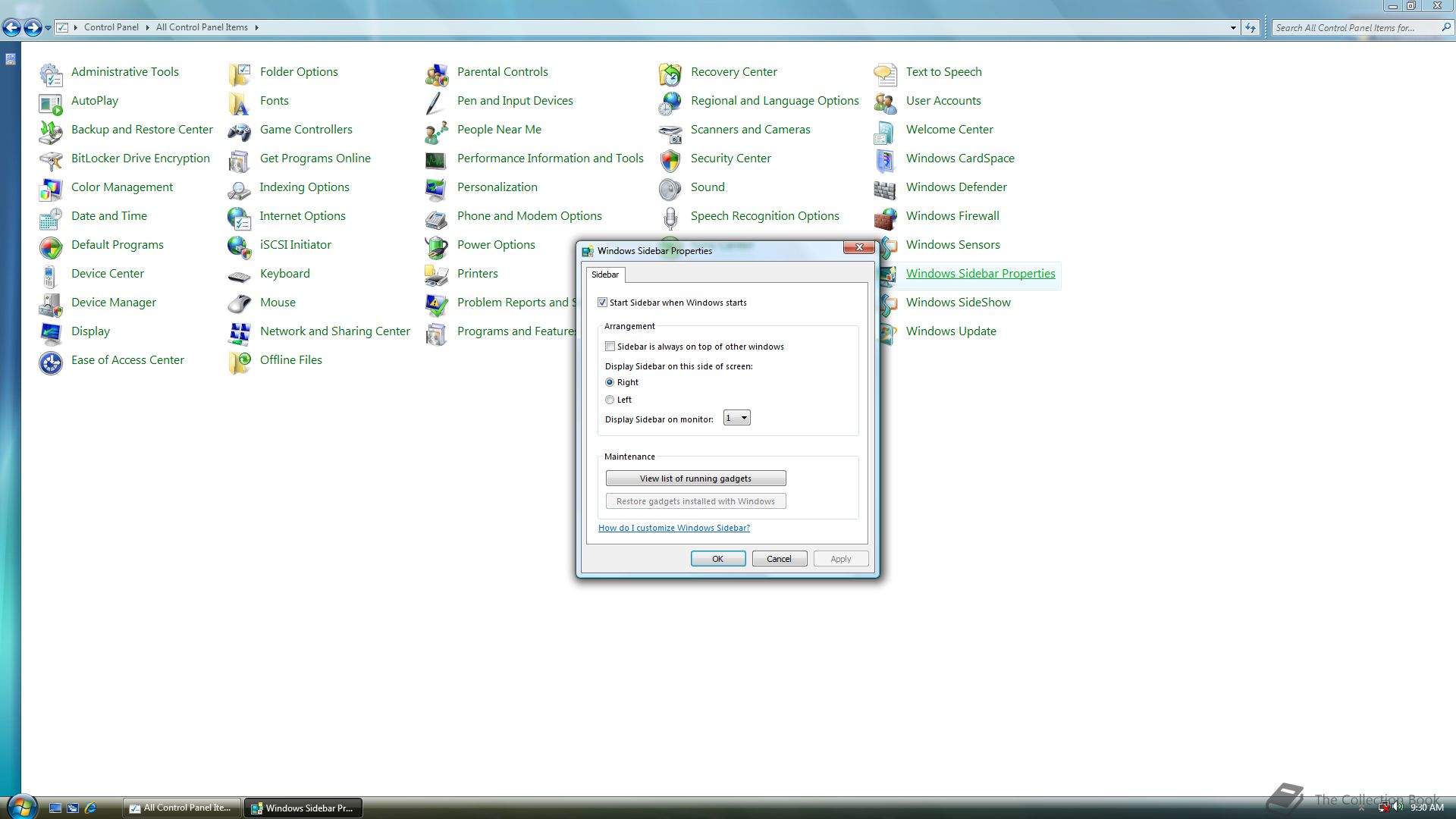1456x819 pixels.
Task: Click the Back navigation button
Action: tap(11, 28)
